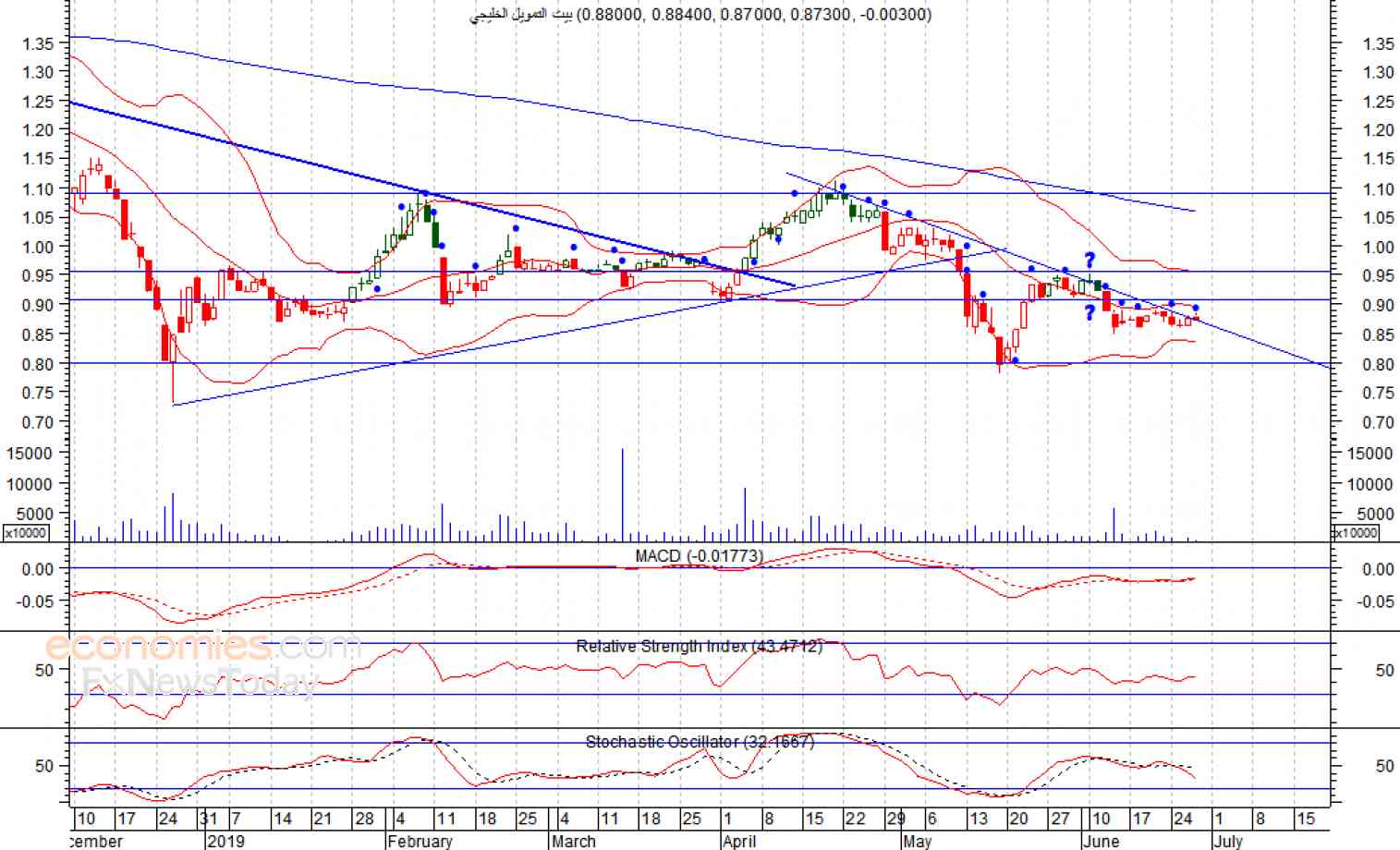
Task: Click the MACD (-0.01773) indicator label
Action: 699,556
